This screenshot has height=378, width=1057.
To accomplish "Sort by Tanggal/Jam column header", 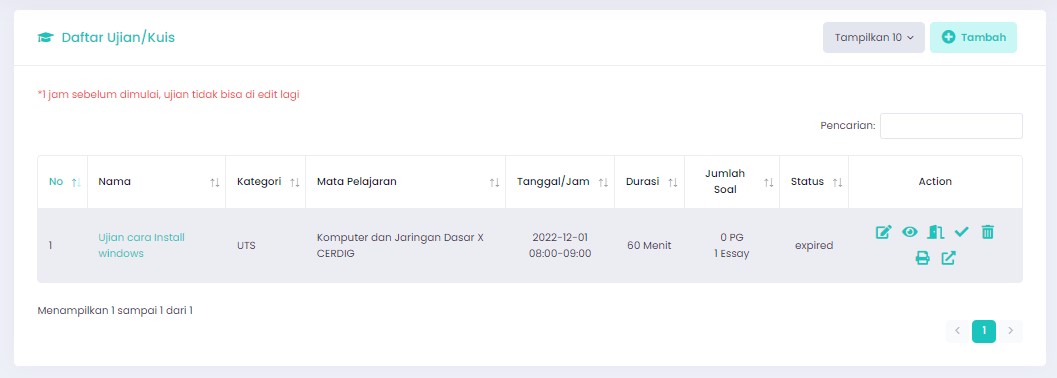I will pos(560,182).
